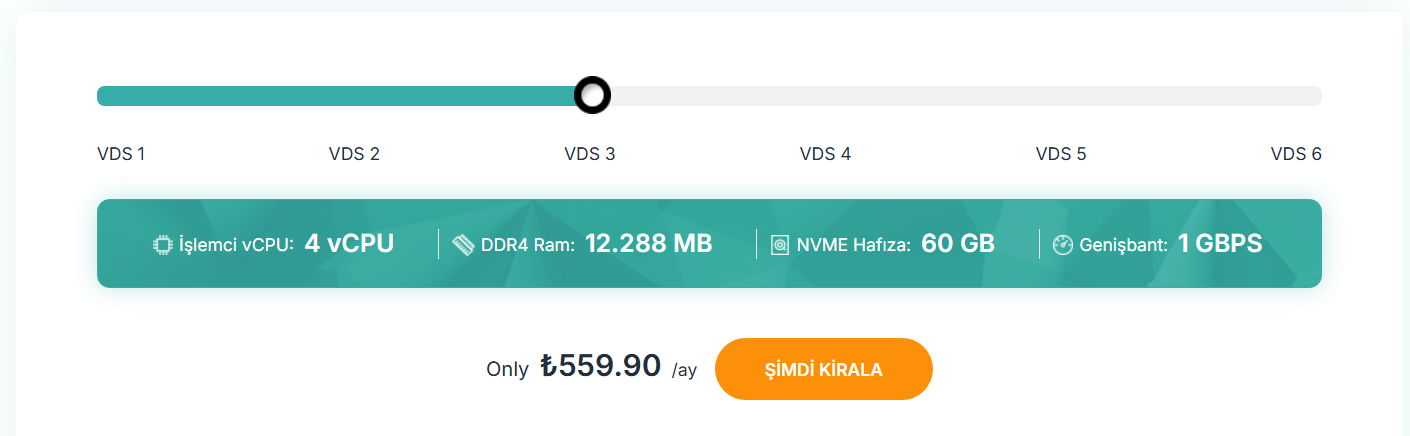Select the VDS 1 plan label
Screen dimensions: 1410x436
coord(121,154)
